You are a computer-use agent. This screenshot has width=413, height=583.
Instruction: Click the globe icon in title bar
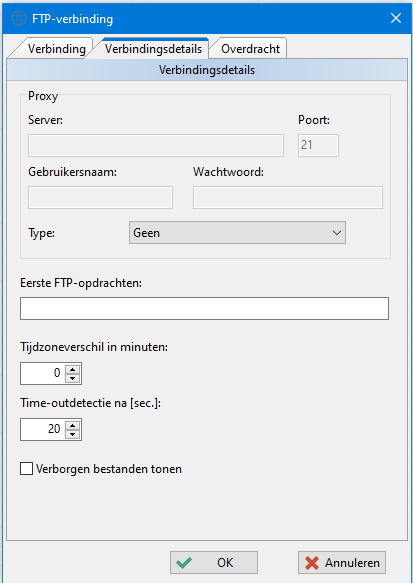[19, 18]
